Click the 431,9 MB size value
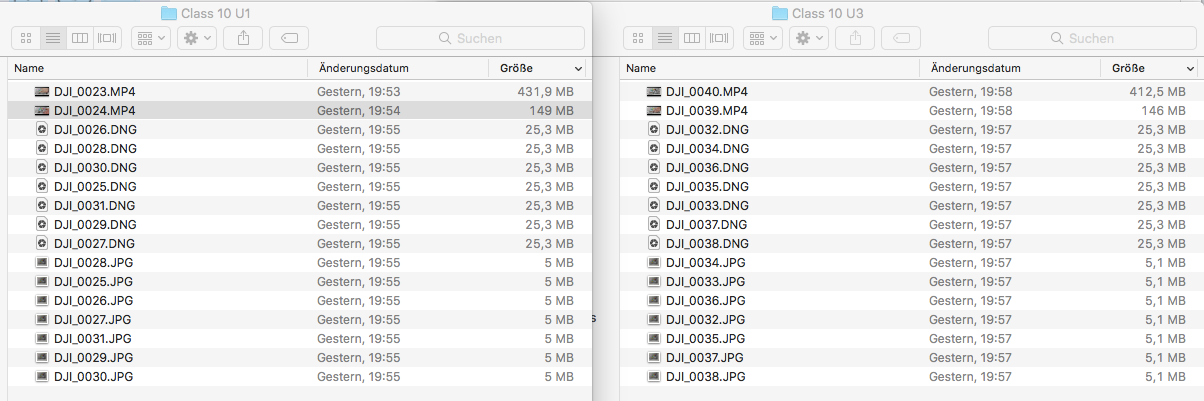 (x=545, y=91)
